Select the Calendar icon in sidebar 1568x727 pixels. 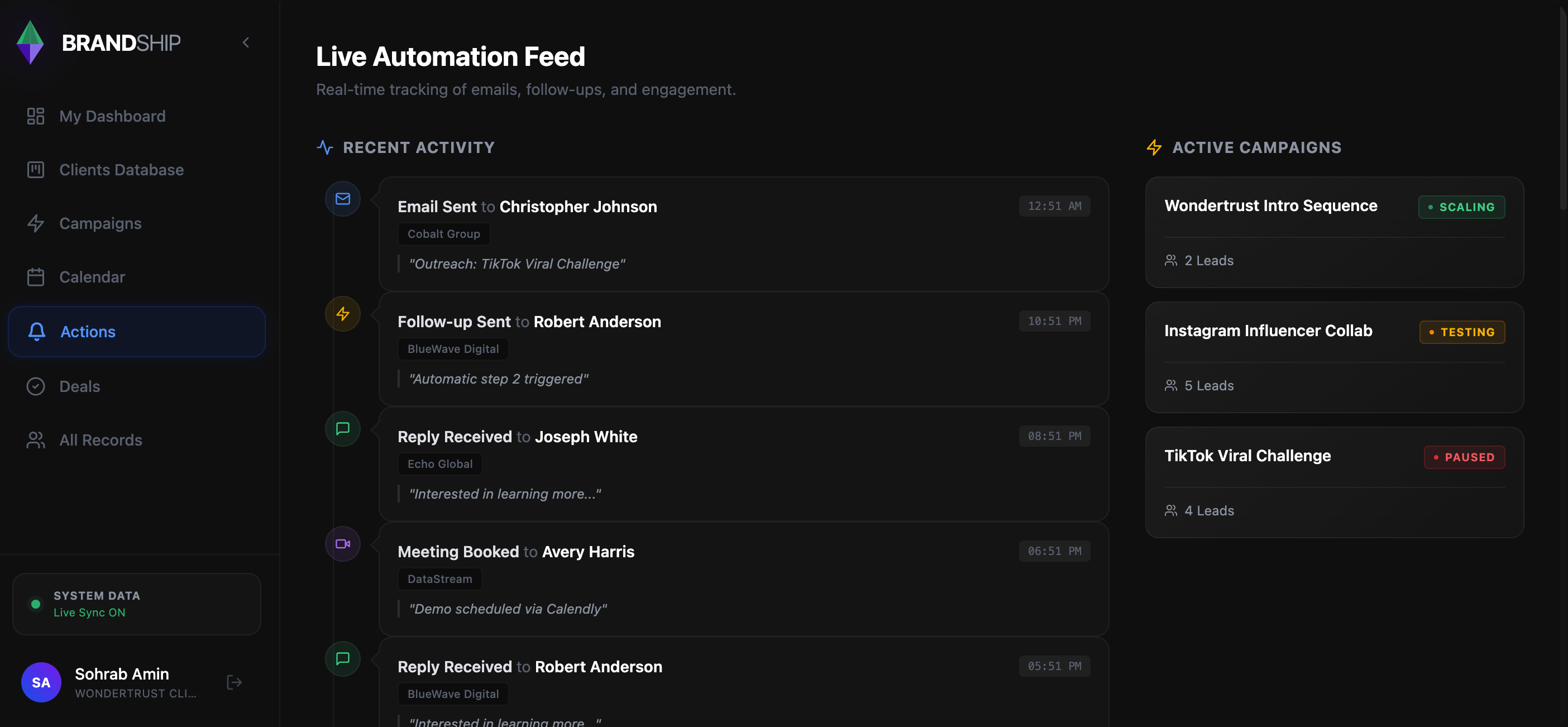(35, 277)
